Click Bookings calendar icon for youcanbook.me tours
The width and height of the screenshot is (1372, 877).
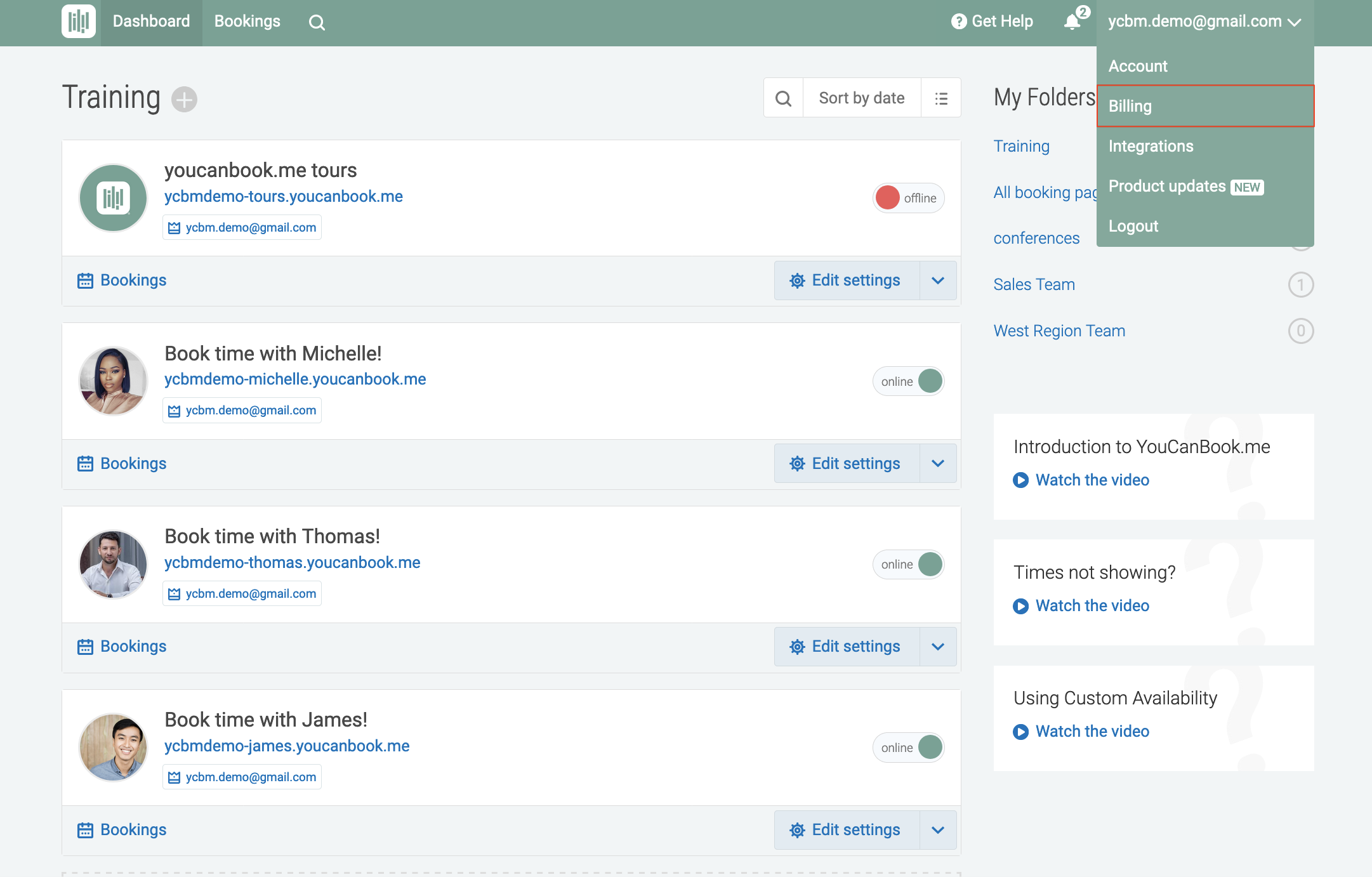tap(85, 280)
